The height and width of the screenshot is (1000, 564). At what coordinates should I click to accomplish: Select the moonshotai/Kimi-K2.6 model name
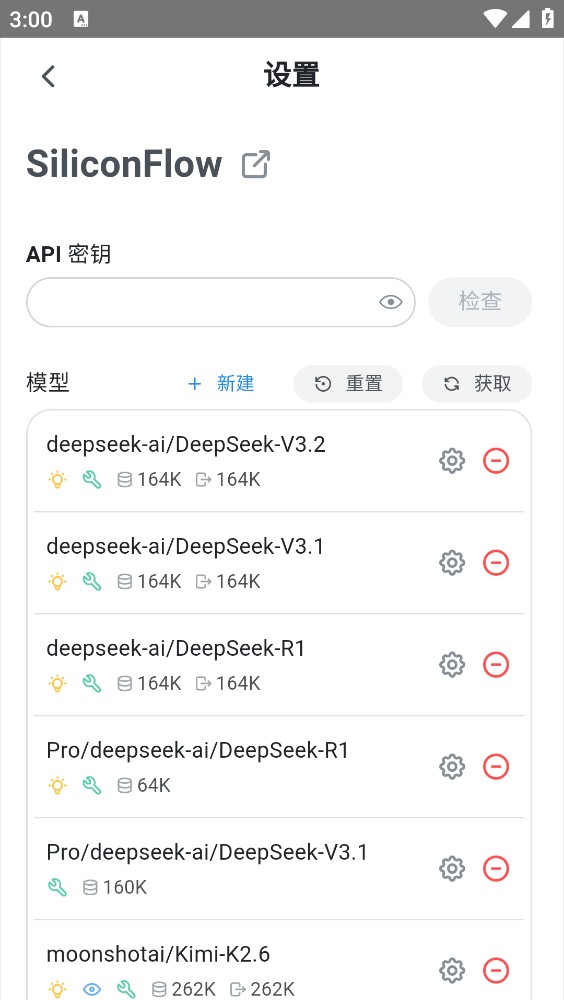158,955
